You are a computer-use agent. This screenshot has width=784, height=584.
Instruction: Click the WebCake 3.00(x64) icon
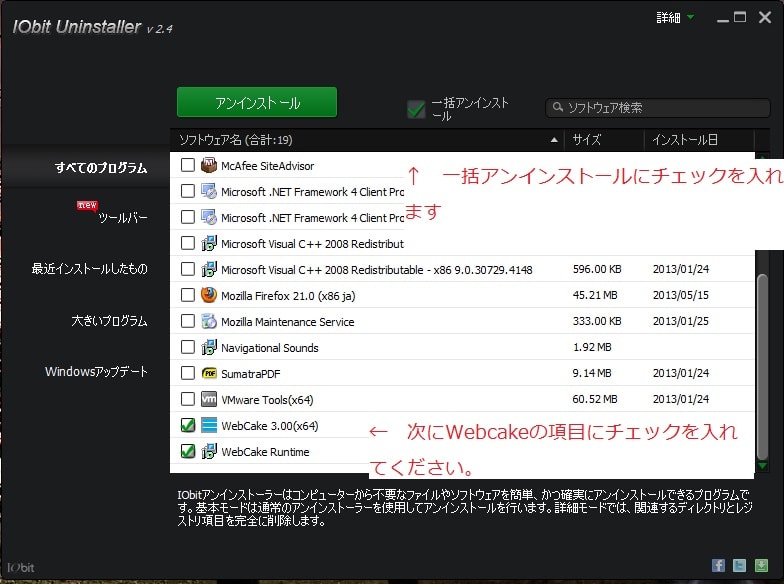209,425
